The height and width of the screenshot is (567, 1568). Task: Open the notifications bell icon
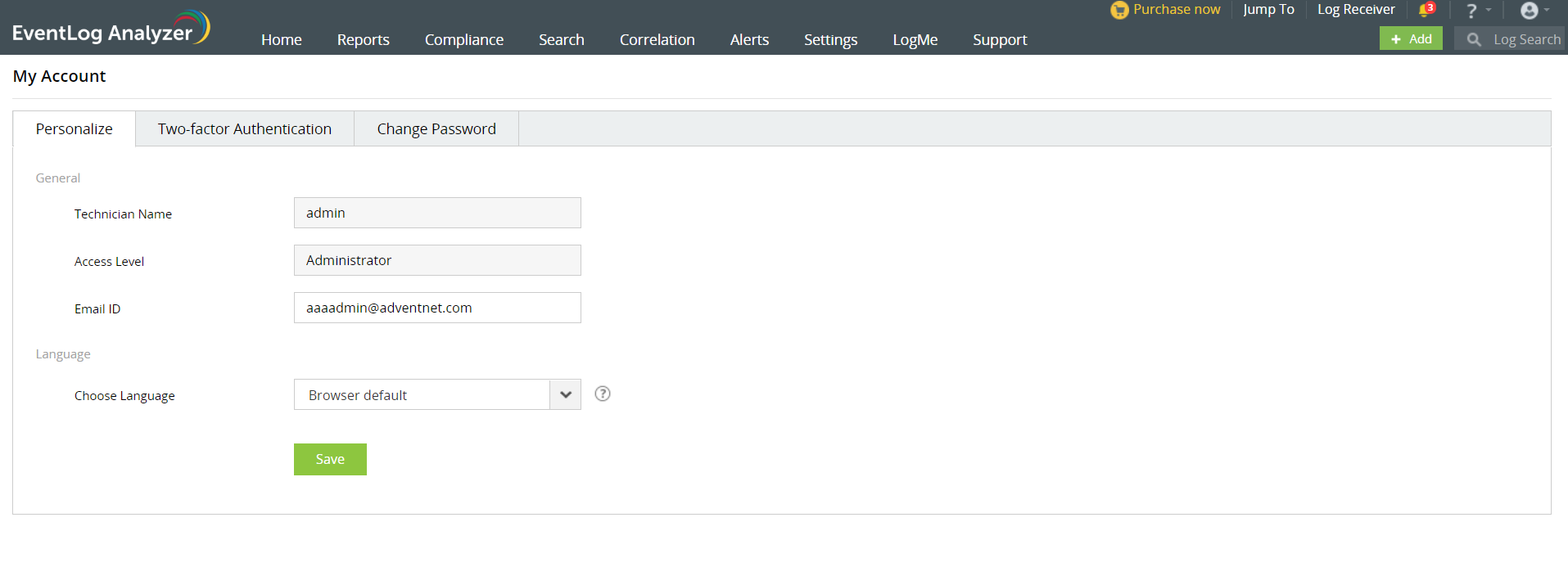tap(1426, 10)
